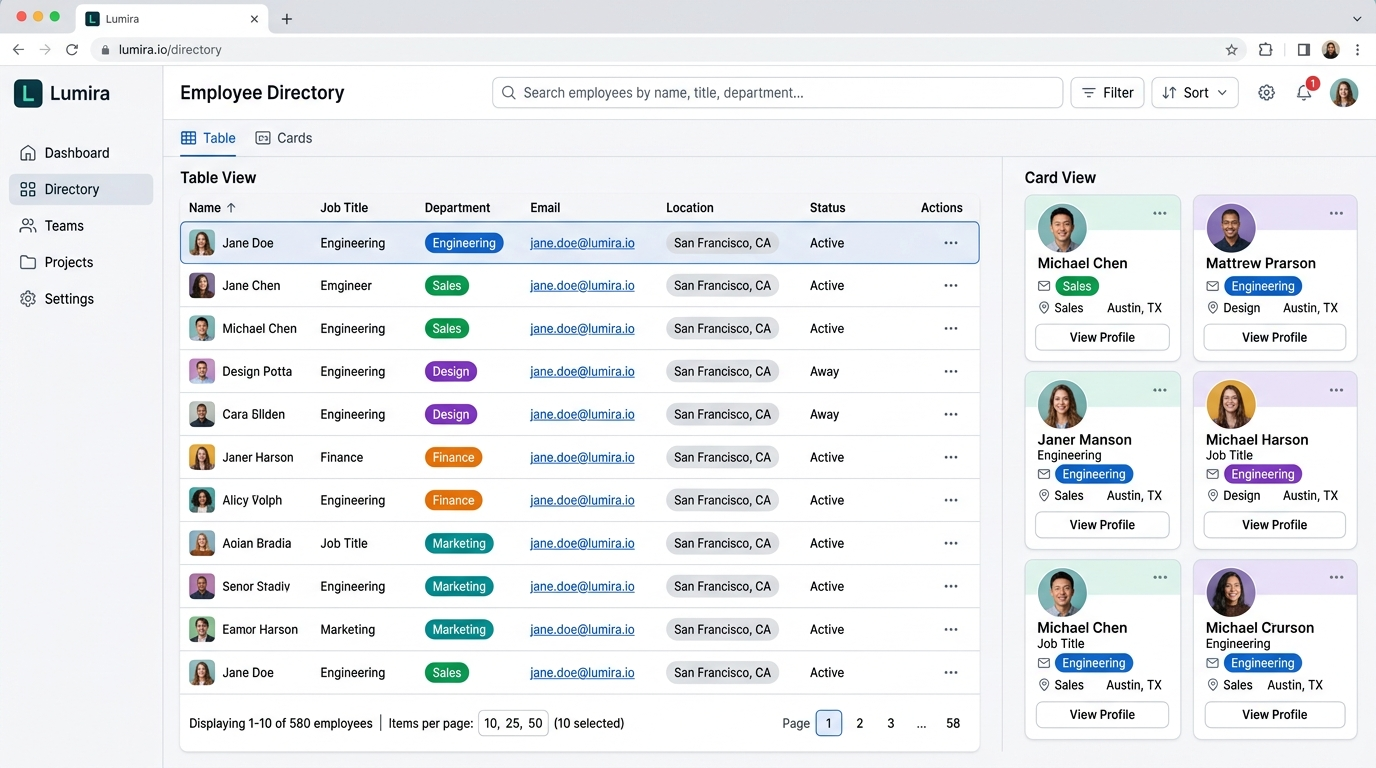
Task: Open a new browser tab
Action: [x=287, y=19]
